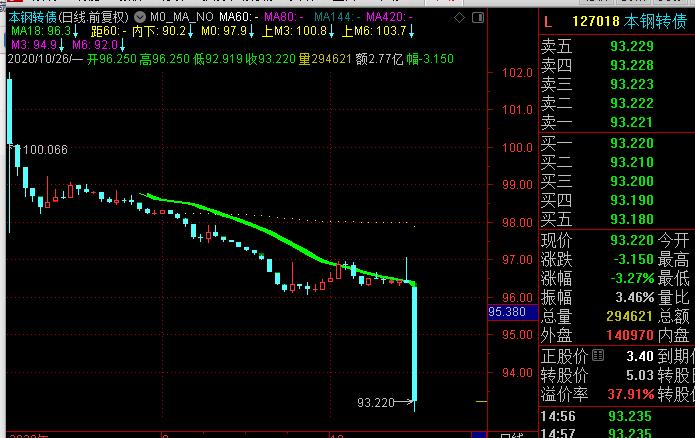Screen dimensions: 695x438
Task: Click the 现价 93.220 current price
Action: pos(632,240)
